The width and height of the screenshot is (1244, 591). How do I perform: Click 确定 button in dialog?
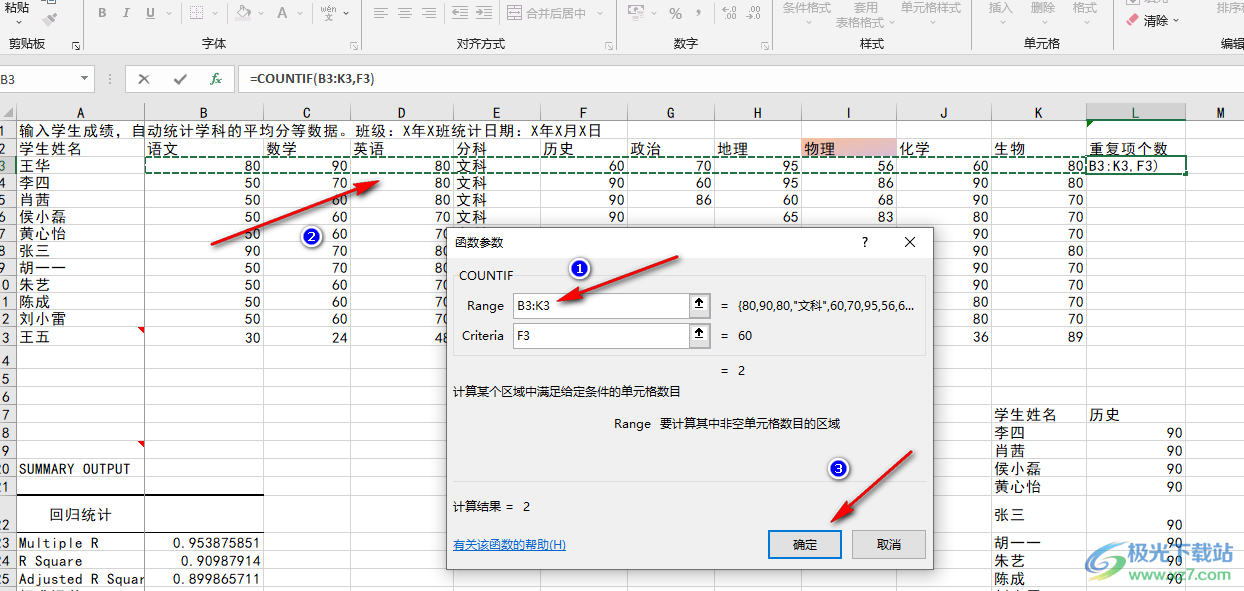point(805,544)
